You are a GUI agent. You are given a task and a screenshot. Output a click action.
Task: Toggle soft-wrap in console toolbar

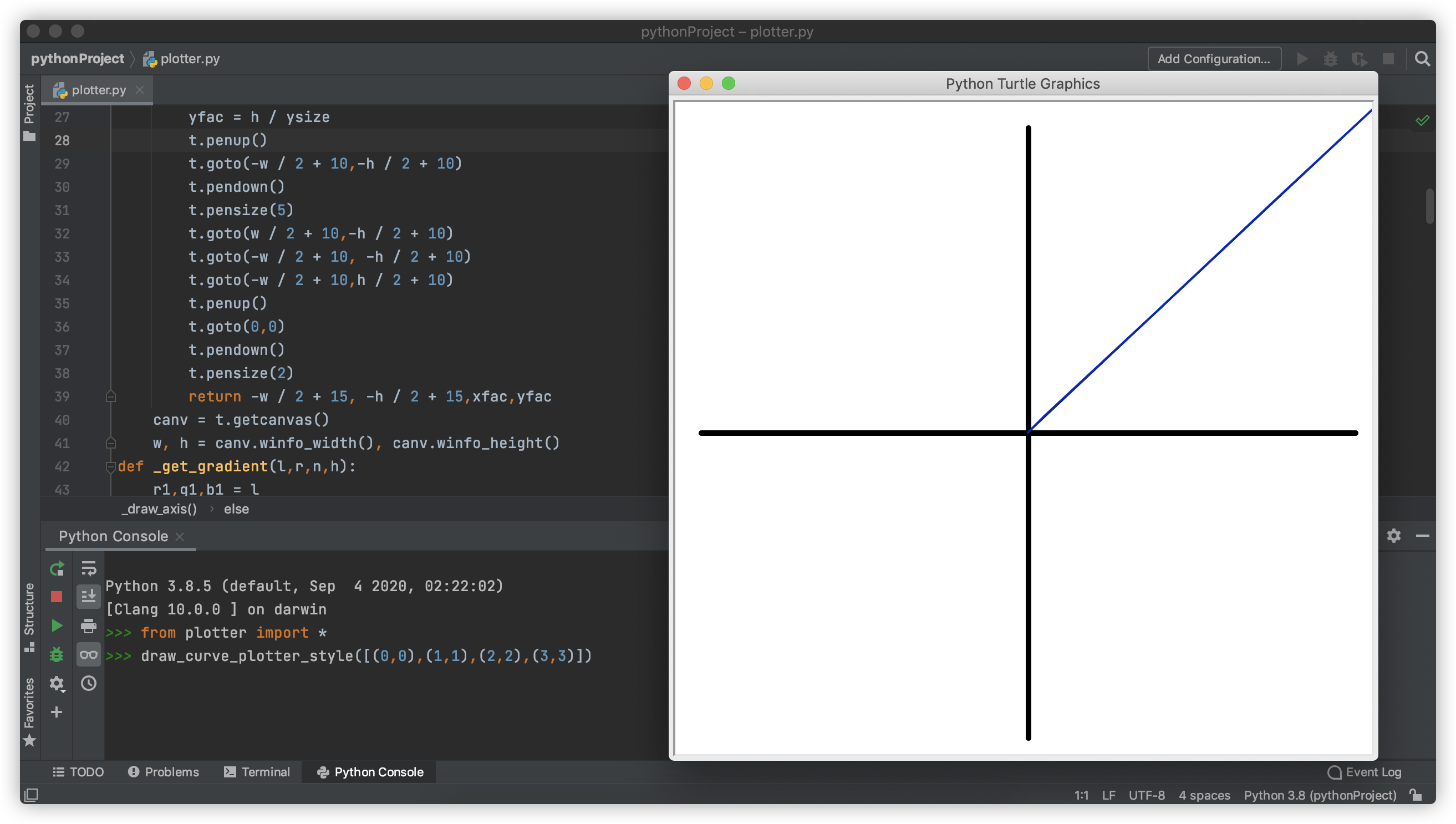pyautogui.click(x=89, y=568)
